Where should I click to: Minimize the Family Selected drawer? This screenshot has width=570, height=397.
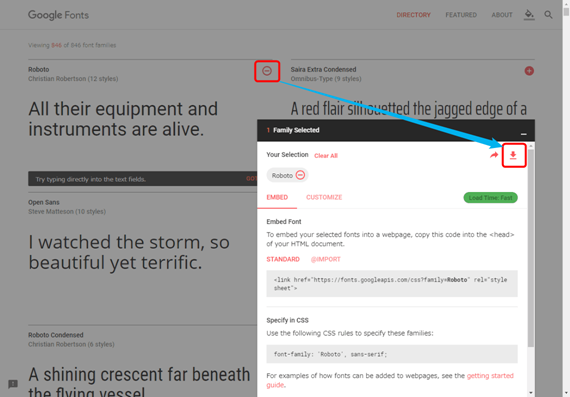click(x=523, y=134)
